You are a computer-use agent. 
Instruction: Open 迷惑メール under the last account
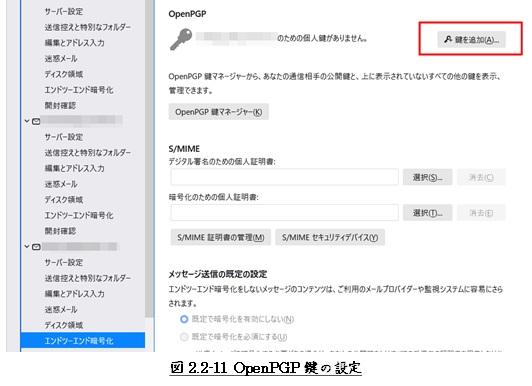61,309
